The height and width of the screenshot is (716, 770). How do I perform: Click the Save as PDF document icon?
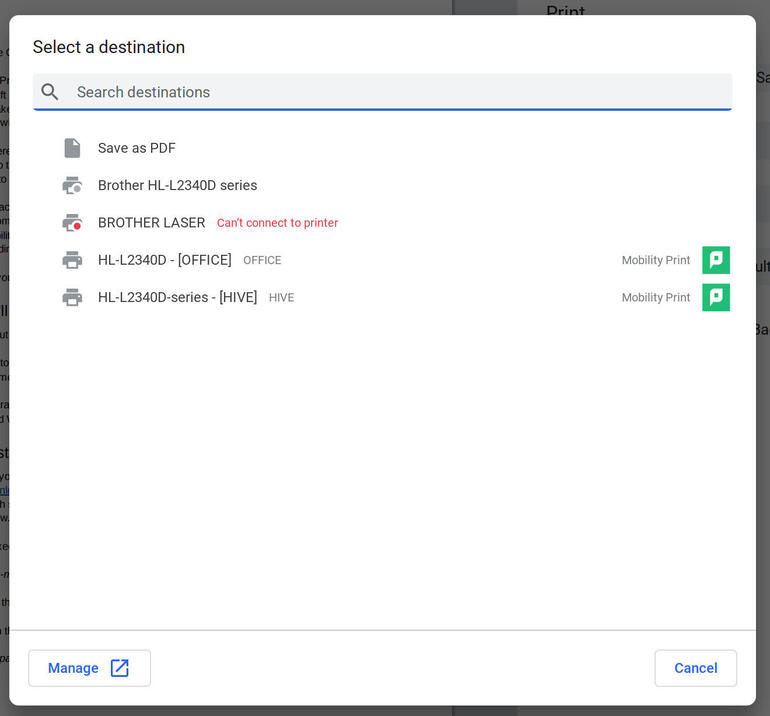[72, 148]
